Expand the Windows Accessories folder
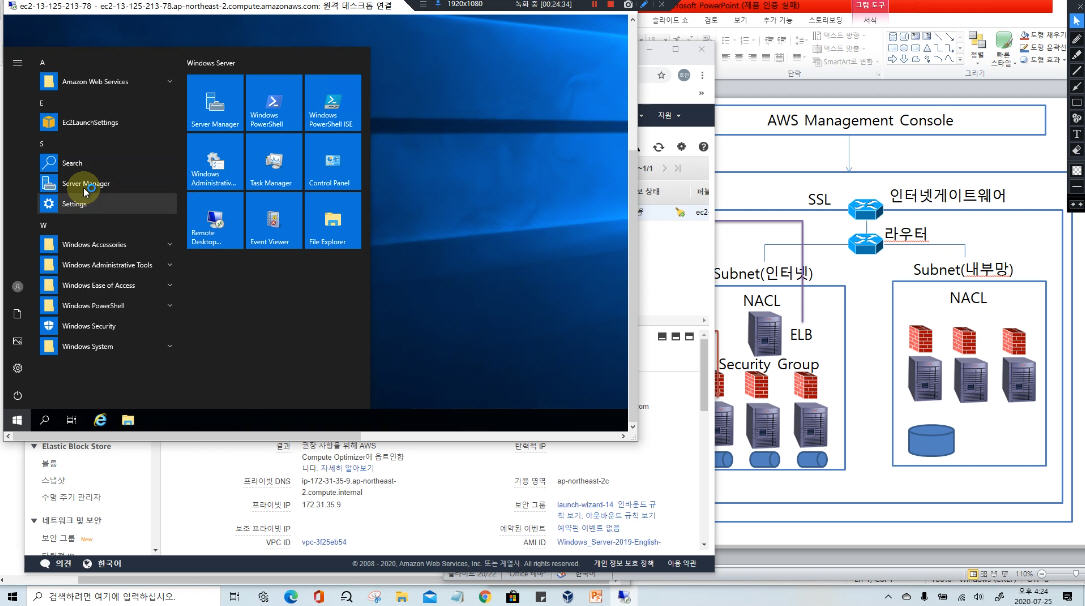Image resolution: width=1085 pixels, height=606 pixels. 107,244
